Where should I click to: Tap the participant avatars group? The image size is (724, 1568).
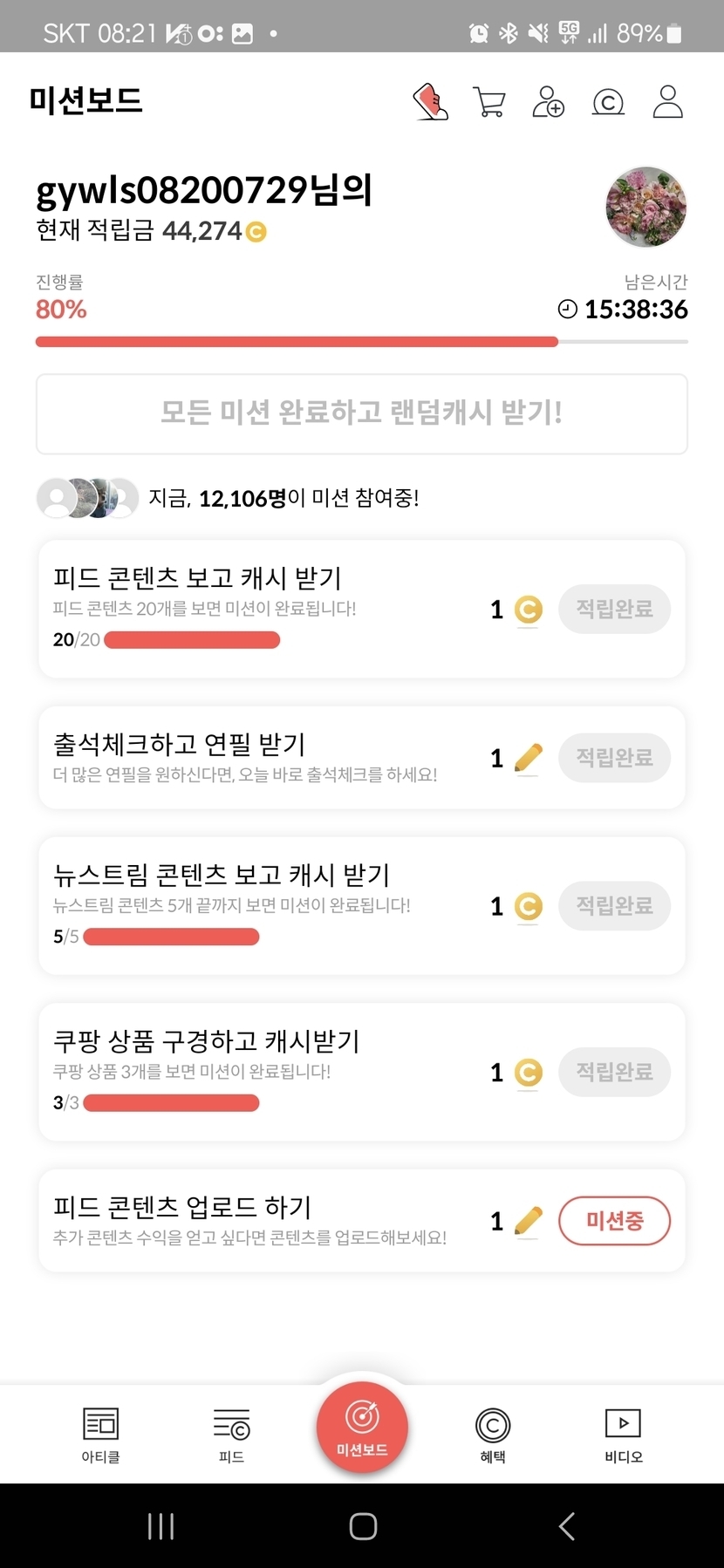click(87, 498)
